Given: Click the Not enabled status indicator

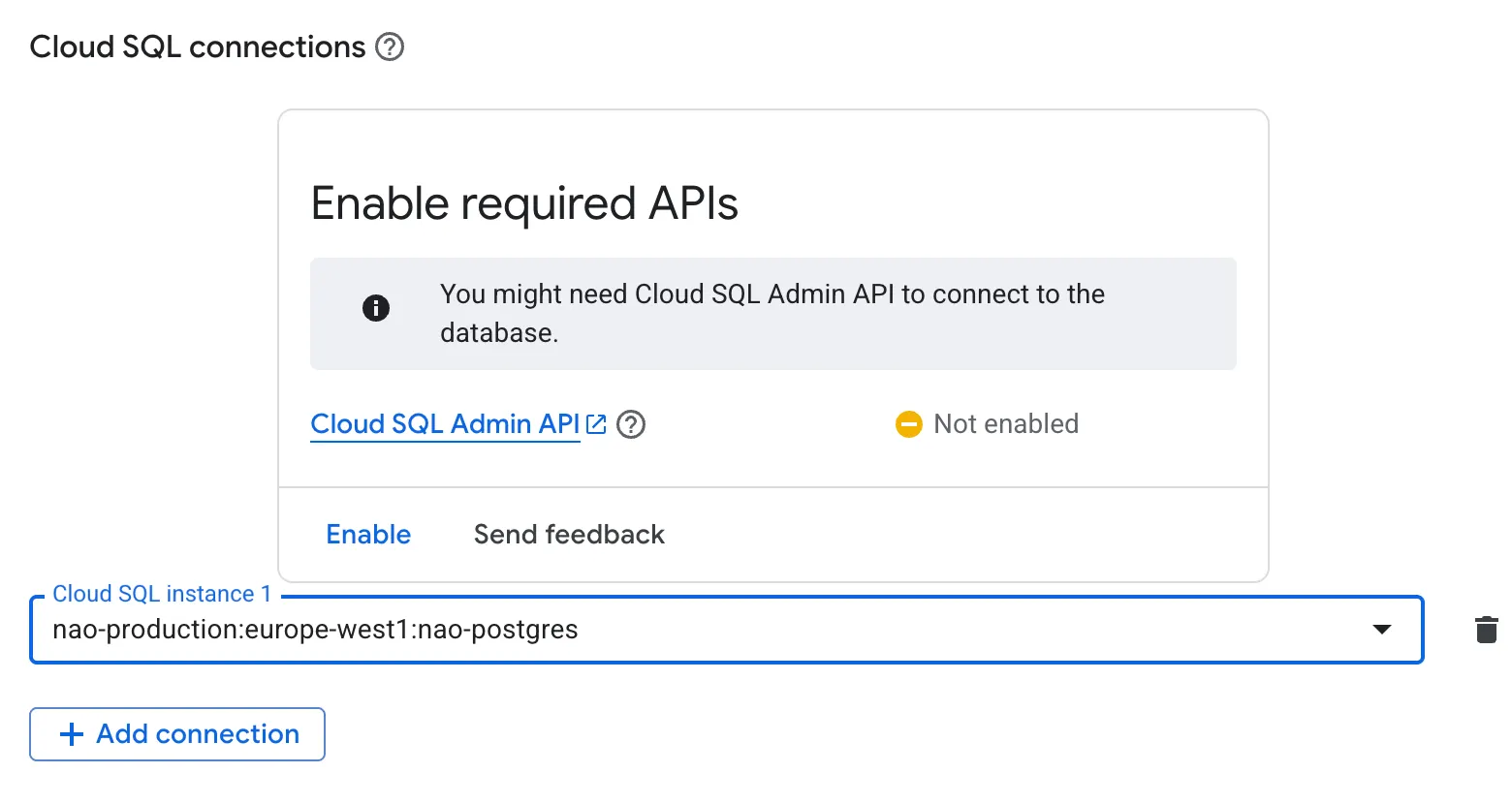Looking at the screenshot, I should (1005, 423).
